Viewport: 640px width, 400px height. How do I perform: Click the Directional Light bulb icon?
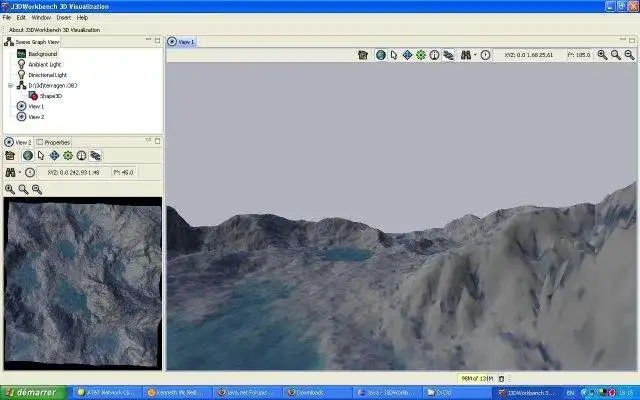pos(21,75)
